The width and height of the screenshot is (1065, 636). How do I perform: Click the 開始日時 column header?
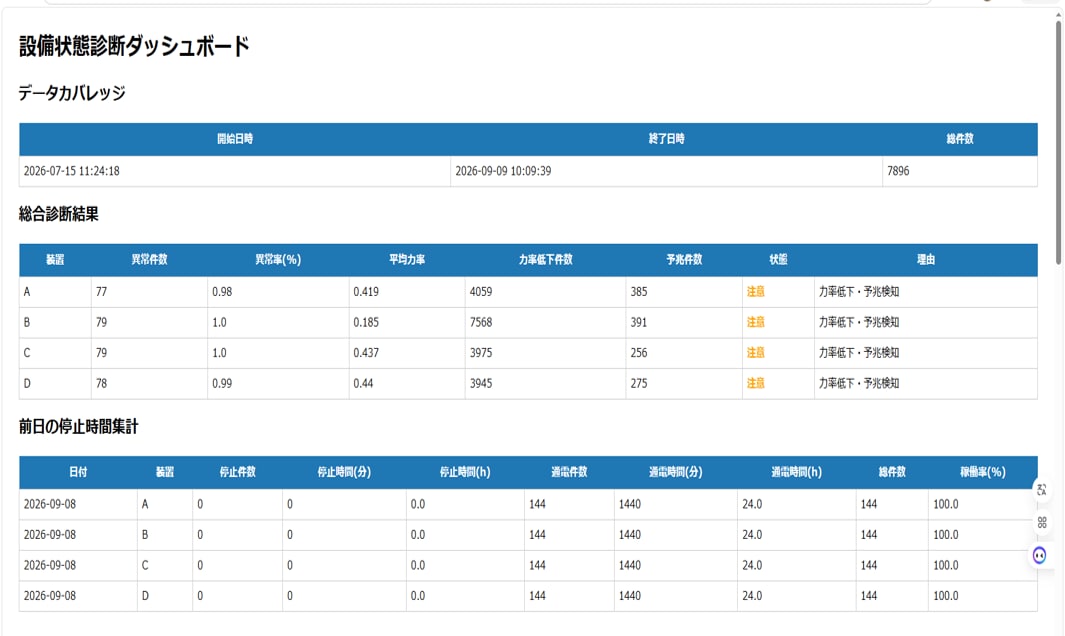click(x=235, y=139)
